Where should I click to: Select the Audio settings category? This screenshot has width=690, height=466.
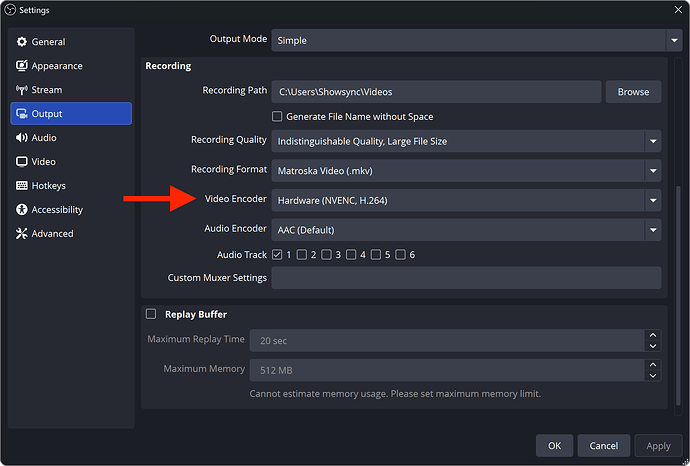click(71, 138)
